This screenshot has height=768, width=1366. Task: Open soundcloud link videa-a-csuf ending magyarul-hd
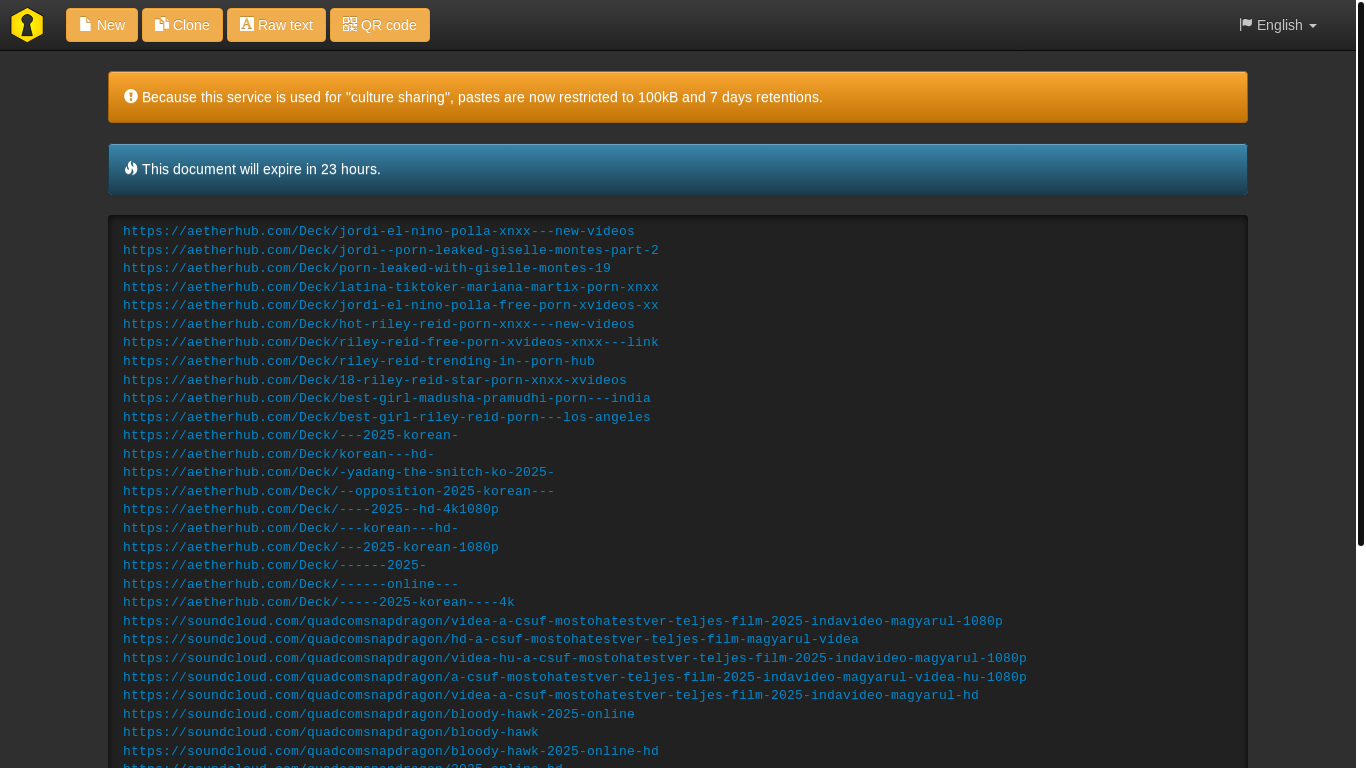551,695
